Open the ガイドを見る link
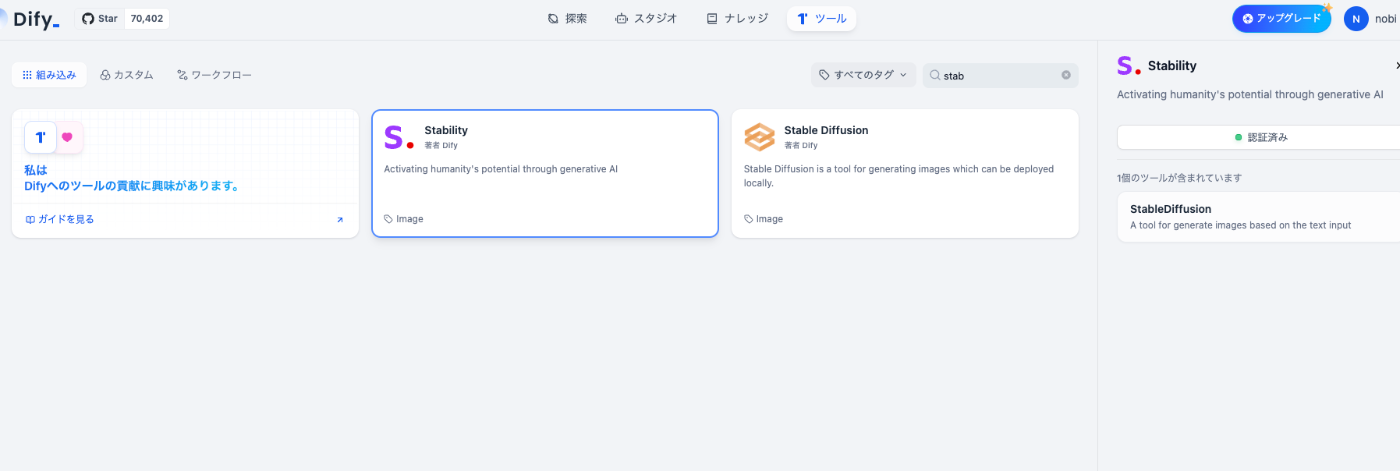The width and height of the screenshot is (1400, 471). (60, 219)
